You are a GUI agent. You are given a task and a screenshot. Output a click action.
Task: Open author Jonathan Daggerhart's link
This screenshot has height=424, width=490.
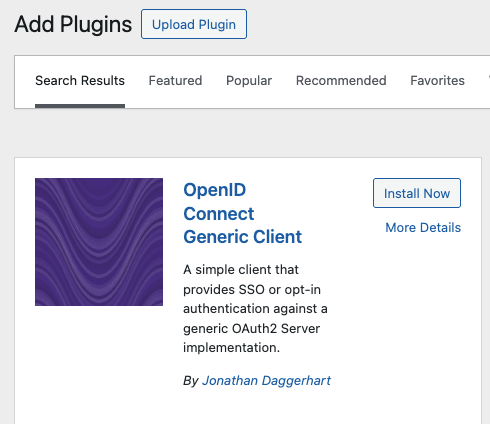[x=266, y=381]
